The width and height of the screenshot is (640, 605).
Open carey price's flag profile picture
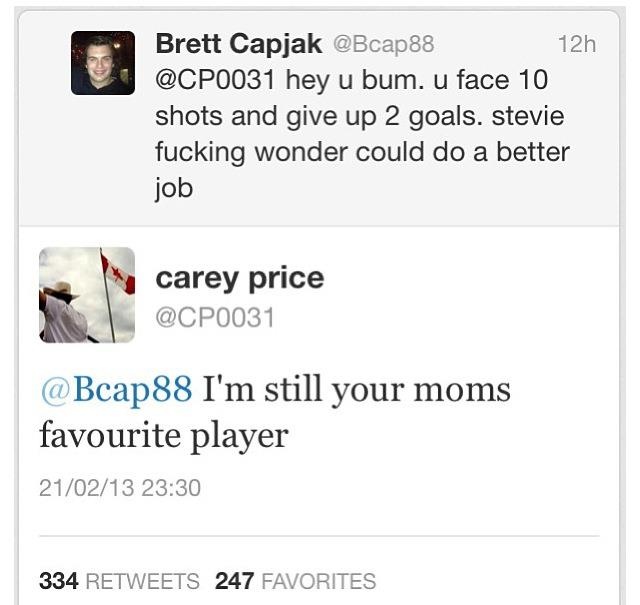click(87, 295)
